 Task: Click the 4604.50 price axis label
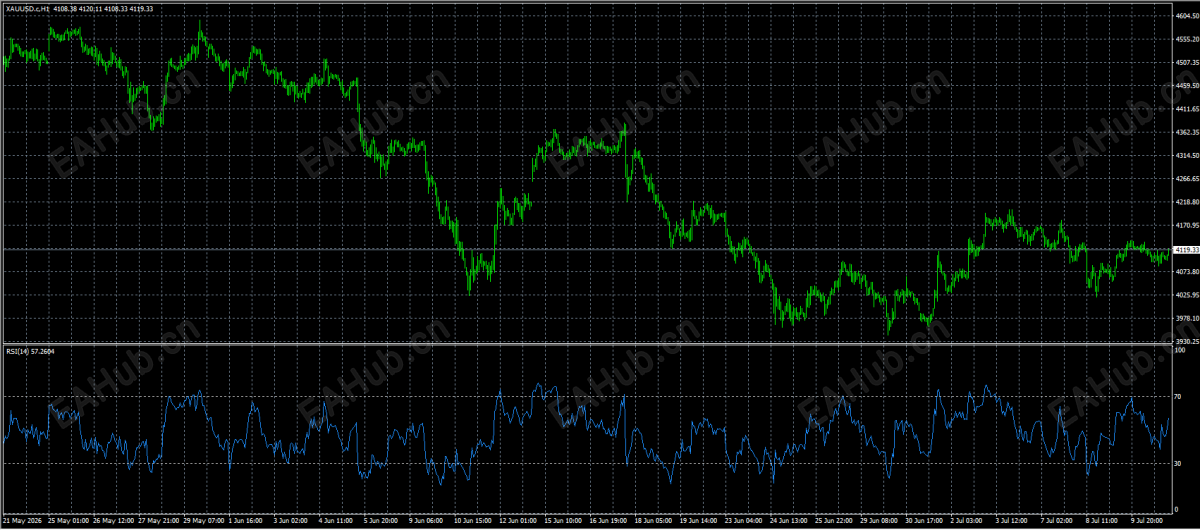[x=1187, y=16]
